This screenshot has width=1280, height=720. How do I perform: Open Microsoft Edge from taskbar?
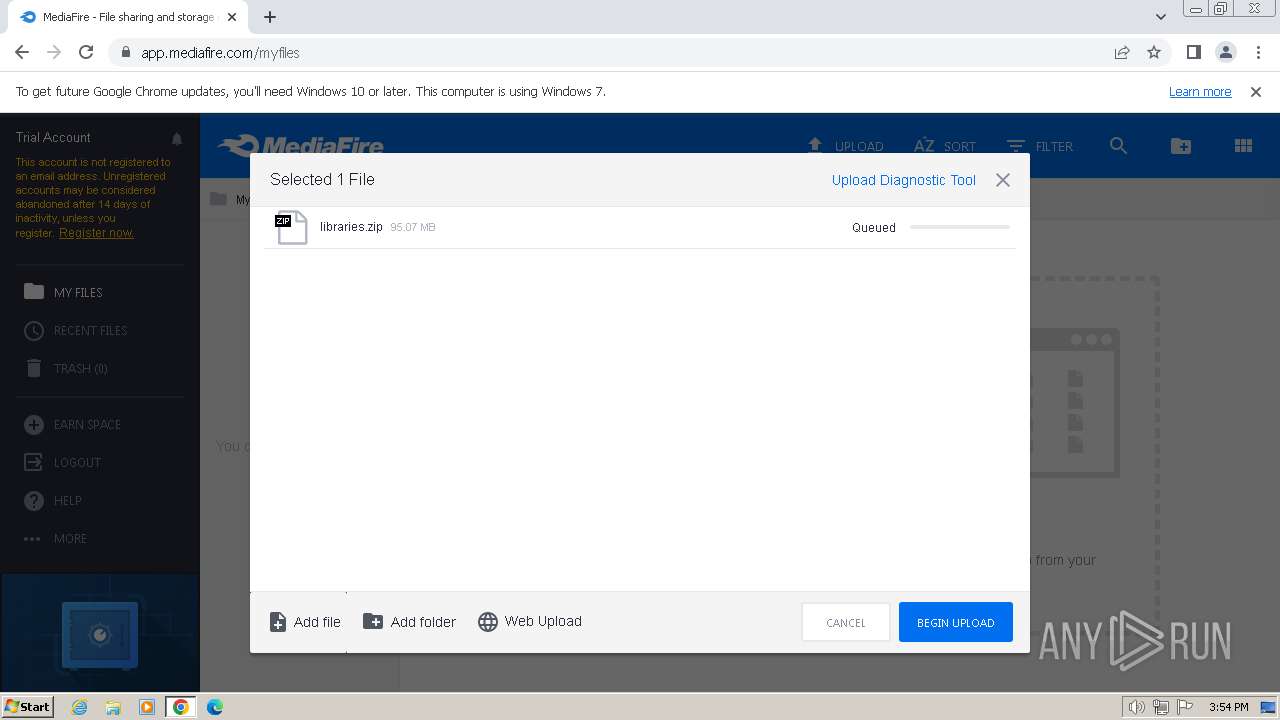[215, 707]
